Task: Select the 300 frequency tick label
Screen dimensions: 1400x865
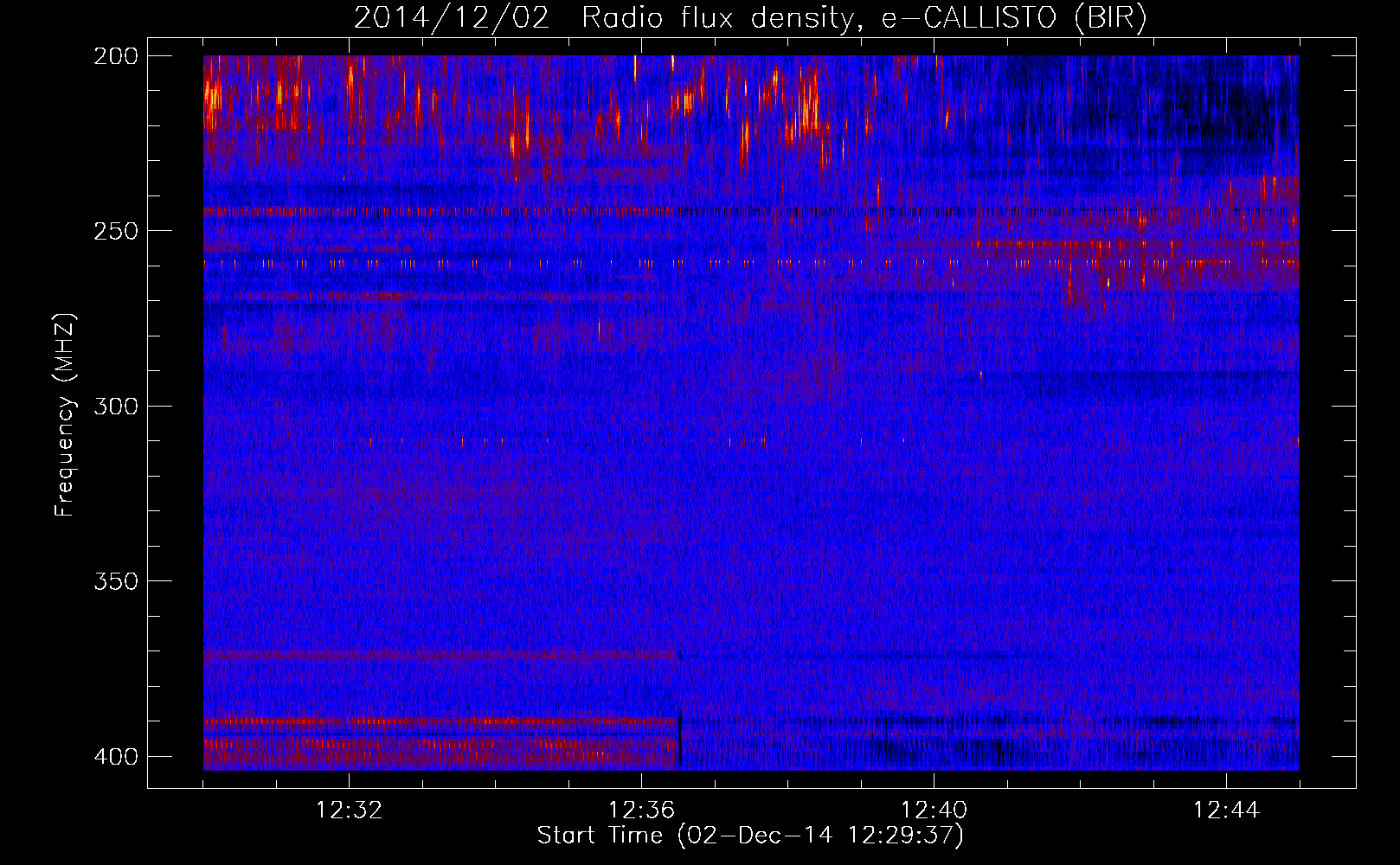Action: tap(115, 407)
